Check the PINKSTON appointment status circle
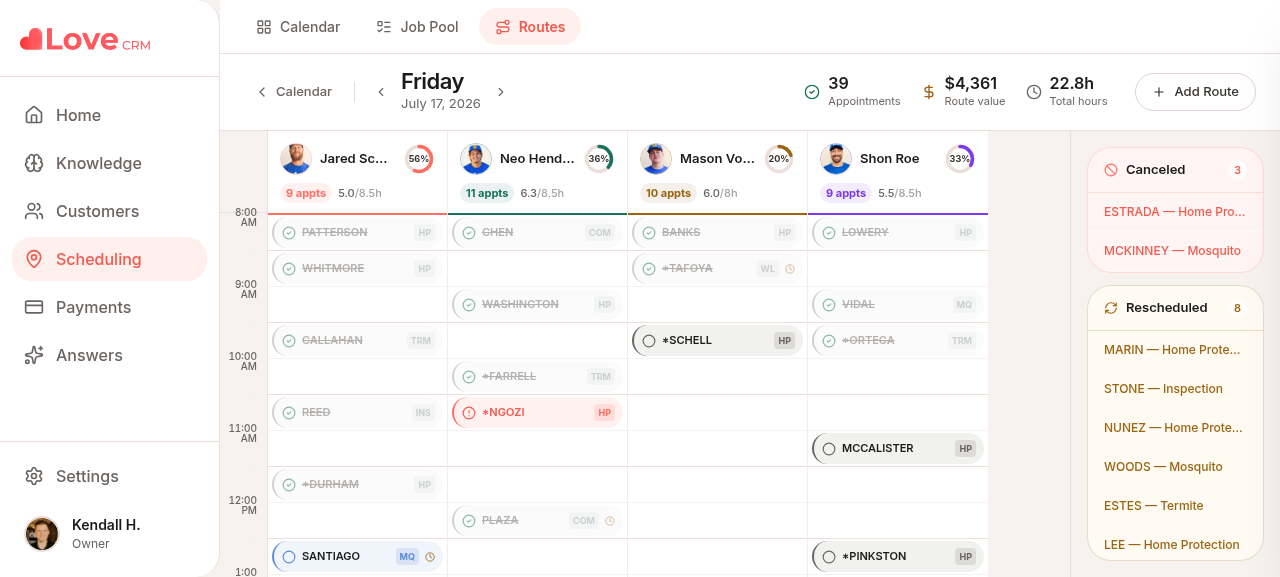 [x=829, y=556]
